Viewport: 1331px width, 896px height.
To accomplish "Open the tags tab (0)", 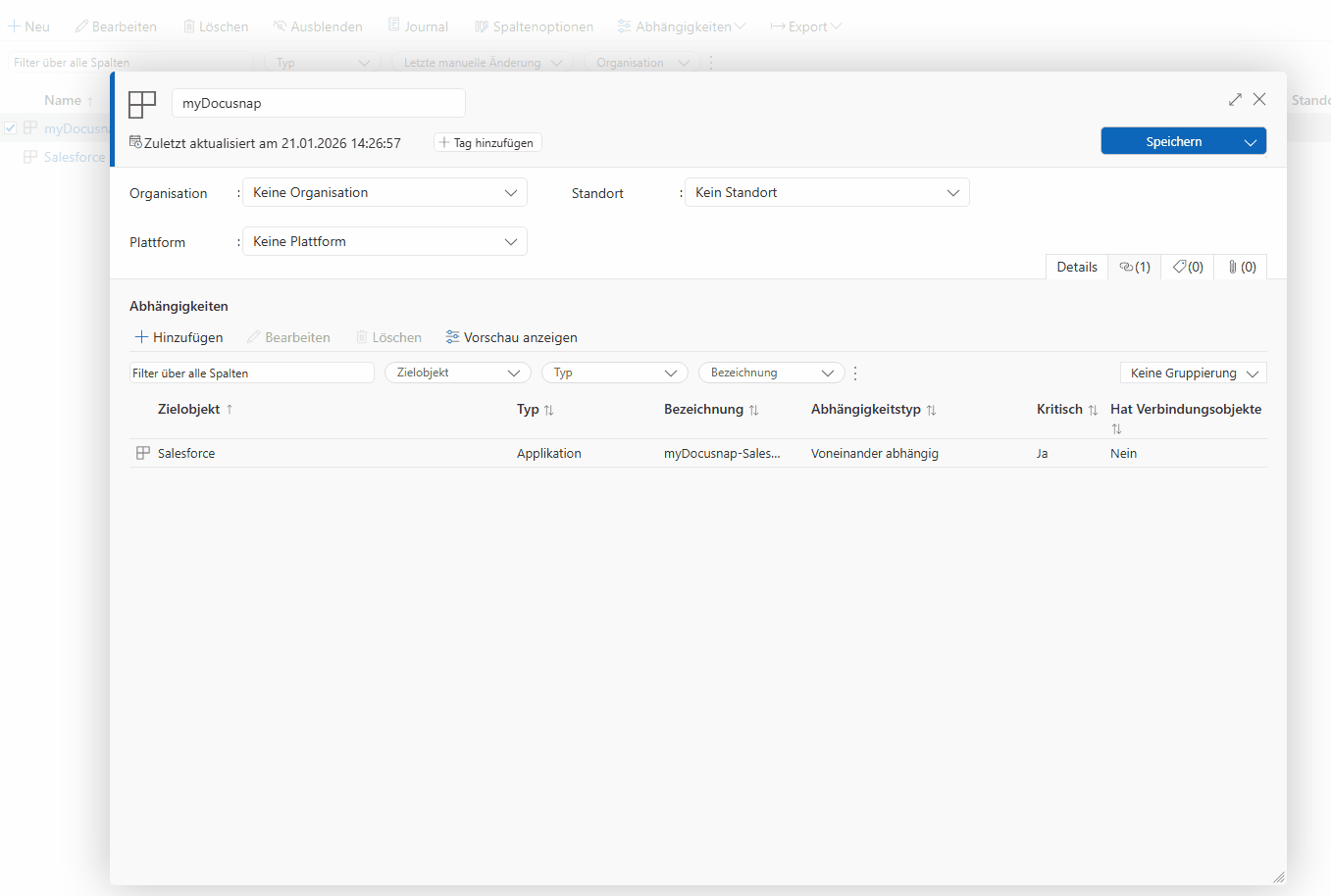I will pos(1188,267).
